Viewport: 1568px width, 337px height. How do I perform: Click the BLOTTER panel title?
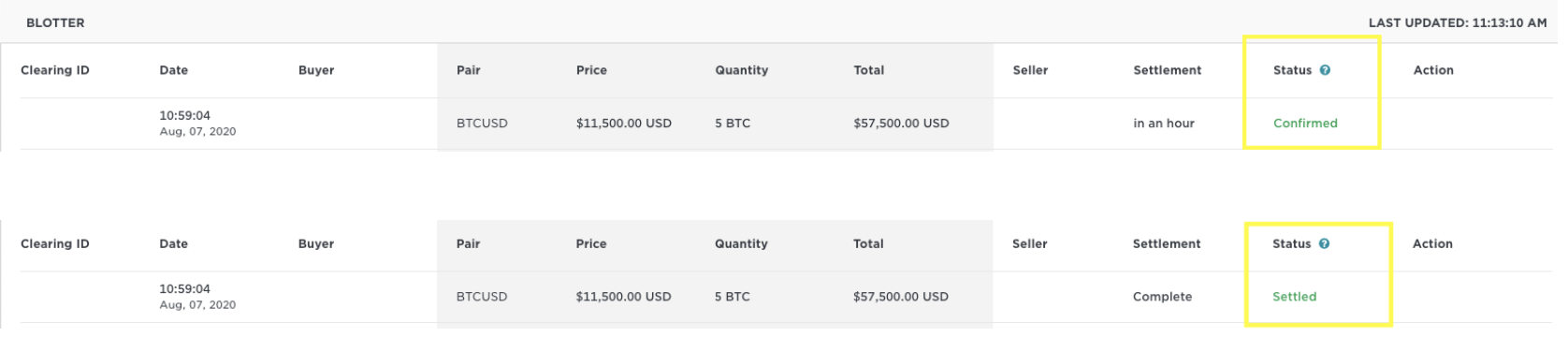click(x=55, y=22)
